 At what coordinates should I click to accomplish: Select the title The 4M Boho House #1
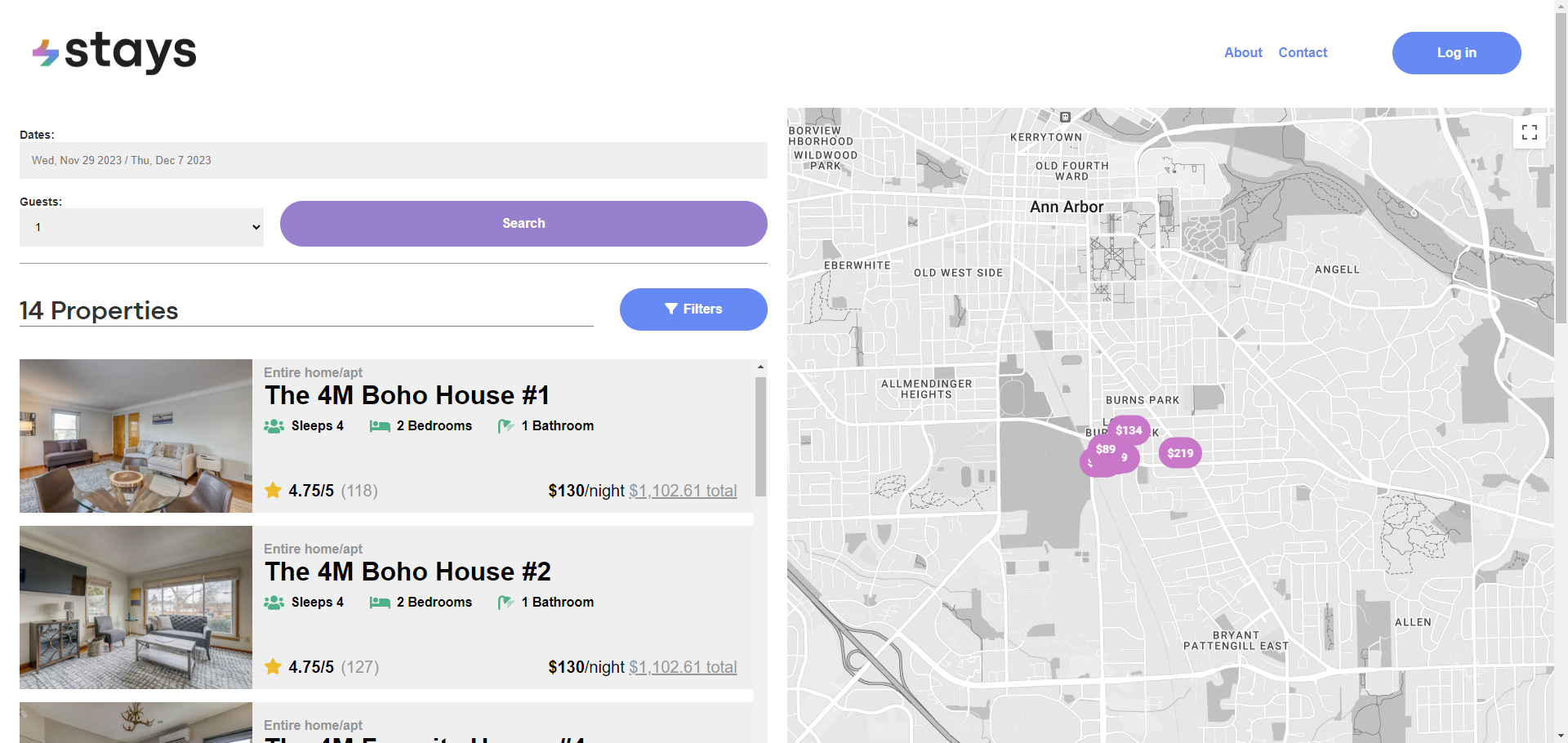[407, 395]
